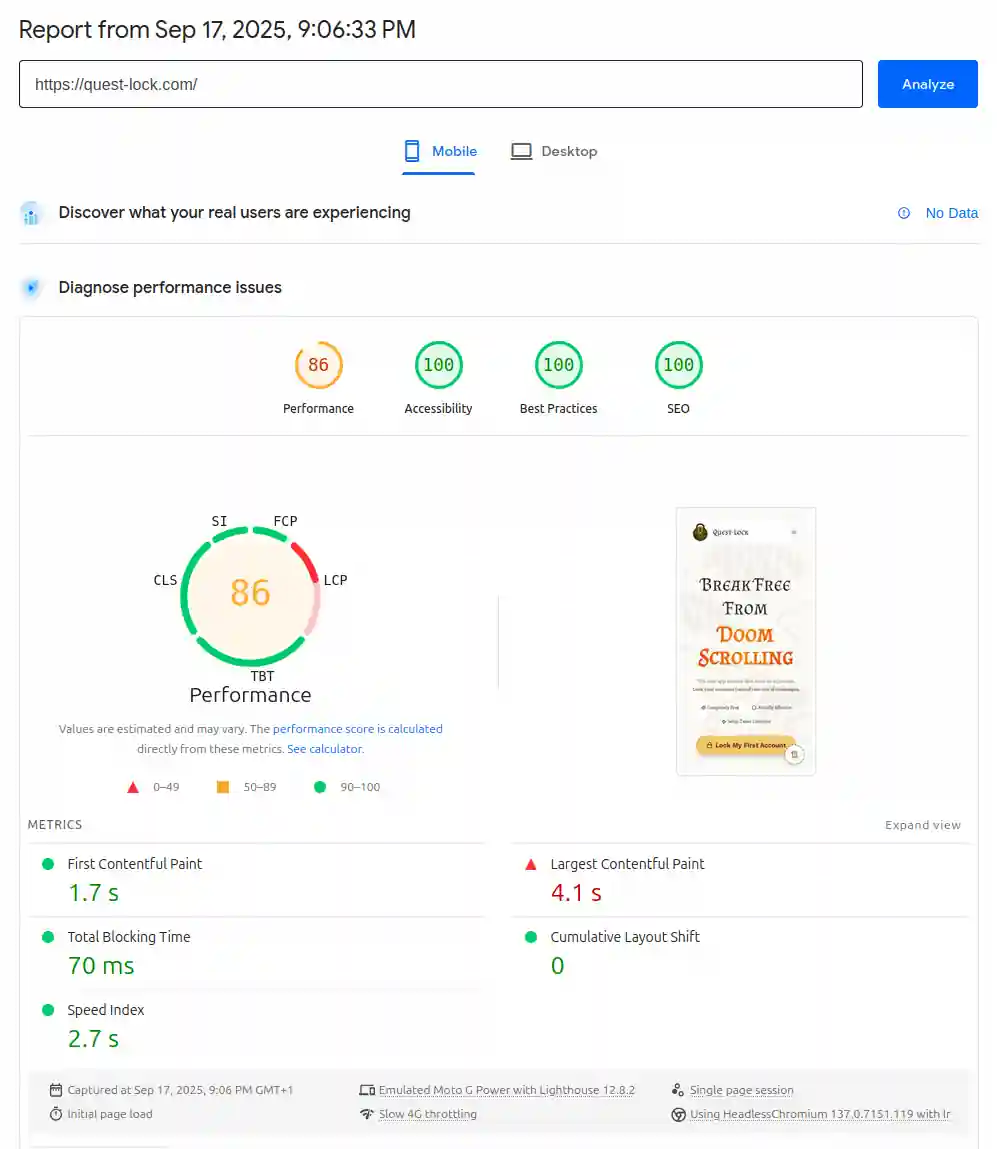The width and height of the screenshot is (997, 1149).
Task: Click the mobile phone icon beside the Mobile tab
Action: click(x=410, y=150)
